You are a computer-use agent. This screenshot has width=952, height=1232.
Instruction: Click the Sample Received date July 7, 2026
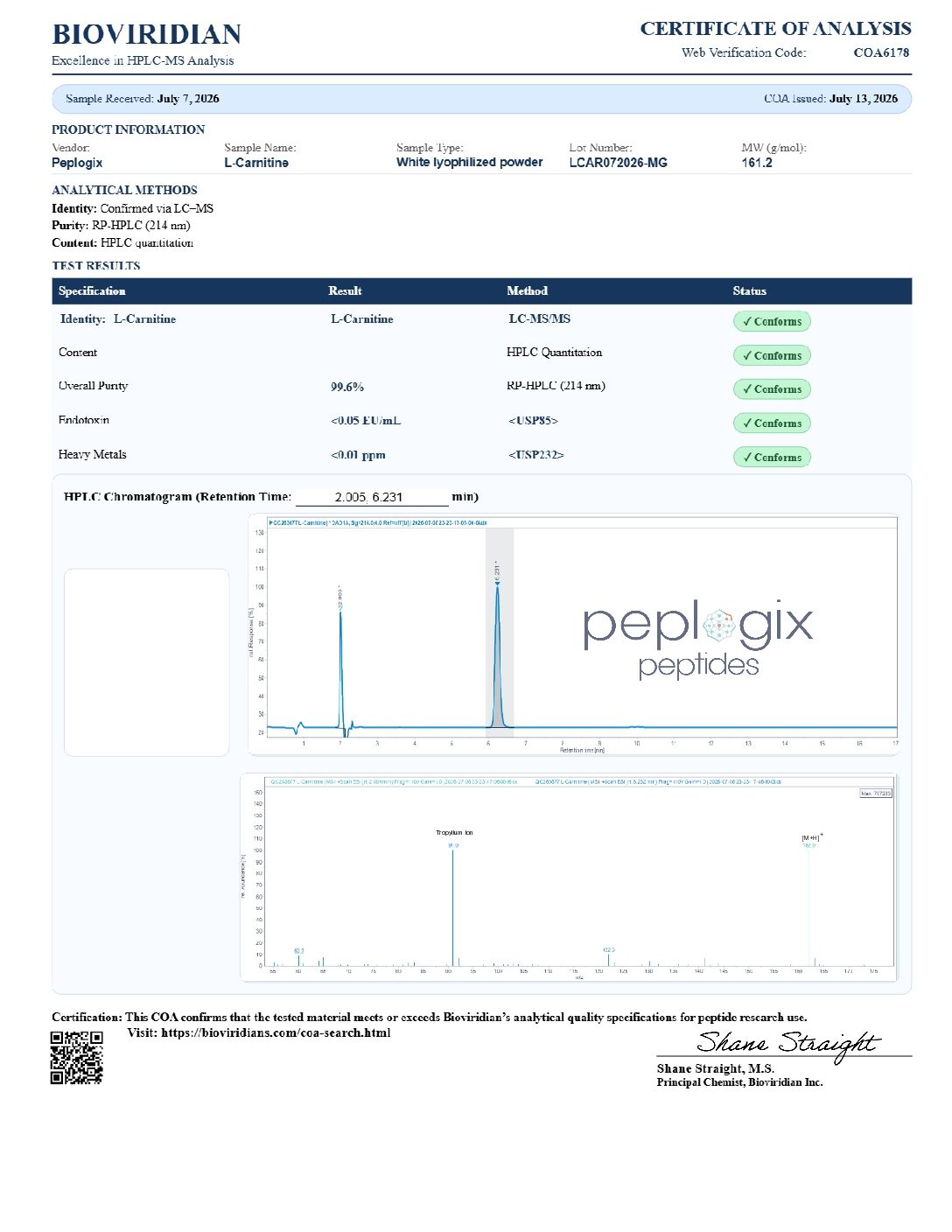click(x=188, y=99)
